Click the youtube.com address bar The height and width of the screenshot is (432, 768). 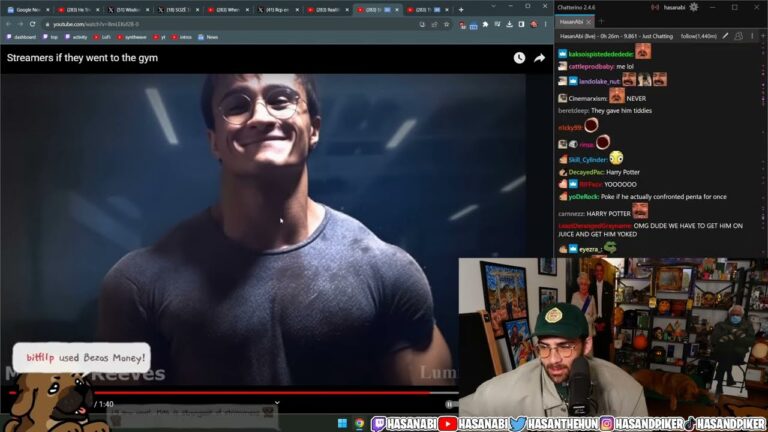click(230, 24)
